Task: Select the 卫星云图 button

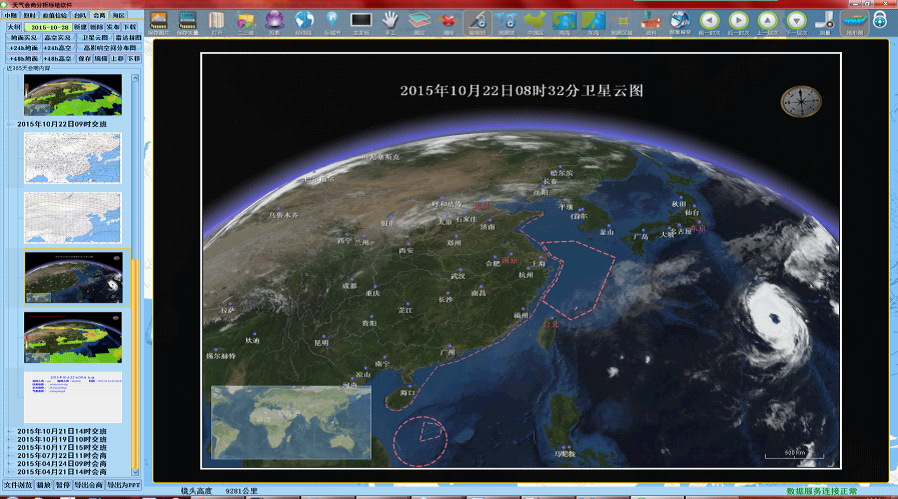Action: [94, 38]
